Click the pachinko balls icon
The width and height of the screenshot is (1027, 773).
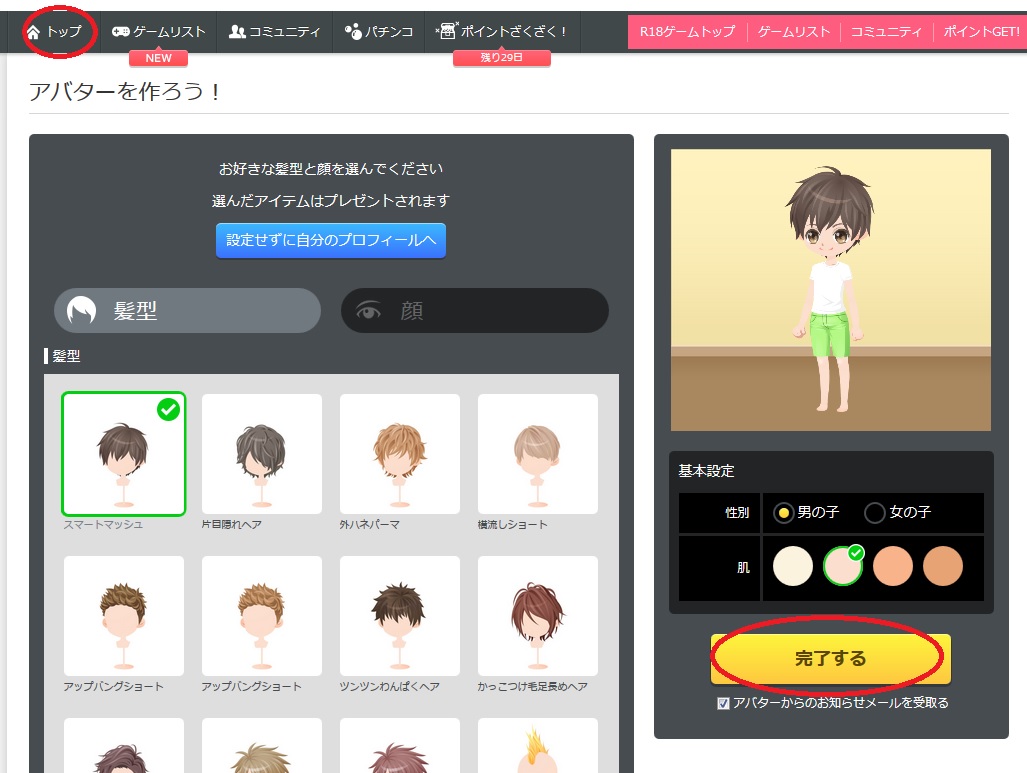coord(353,31)
